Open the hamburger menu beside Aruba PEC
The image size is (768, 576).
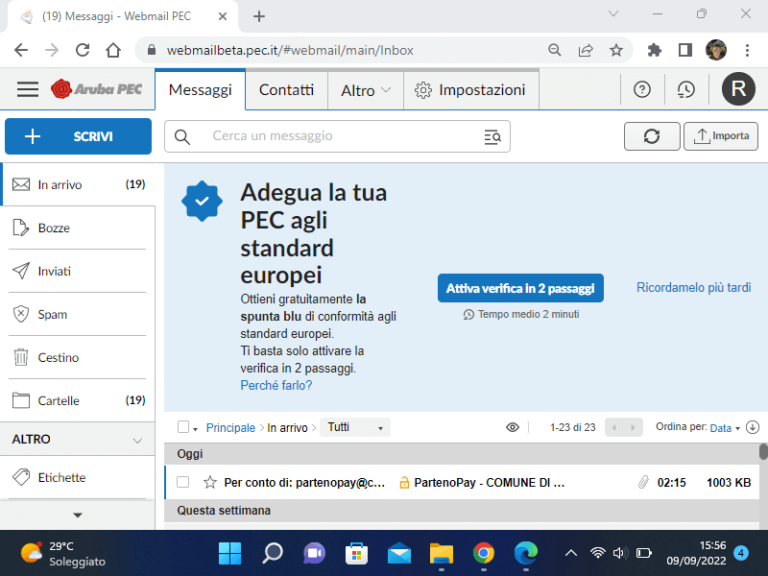click(27, 89)
